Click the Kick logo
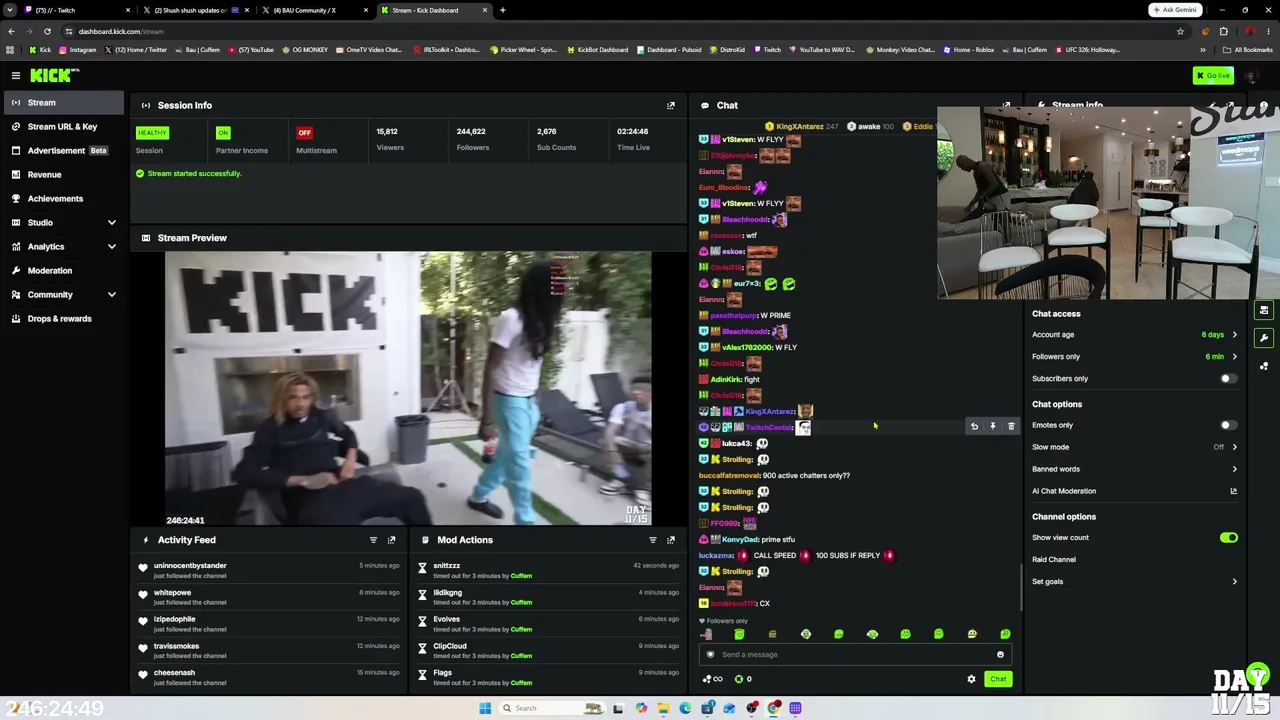The image size is (1280, 720). (x=55, y=75)
